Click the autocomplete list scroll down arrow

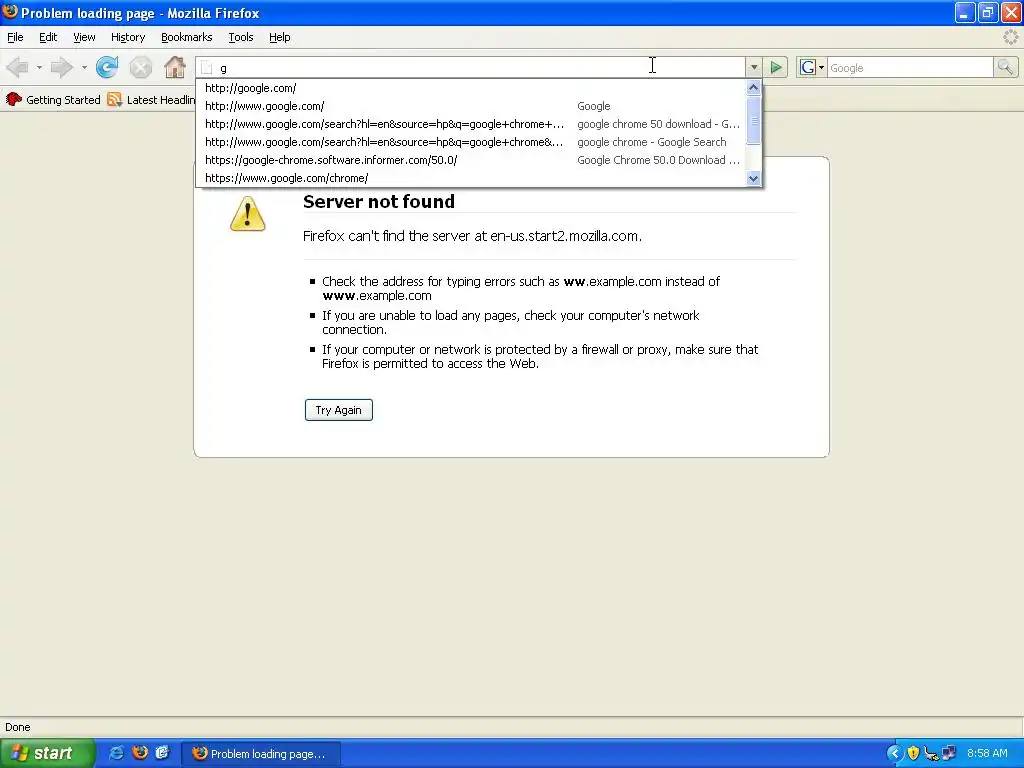click(x=754, y=178)
